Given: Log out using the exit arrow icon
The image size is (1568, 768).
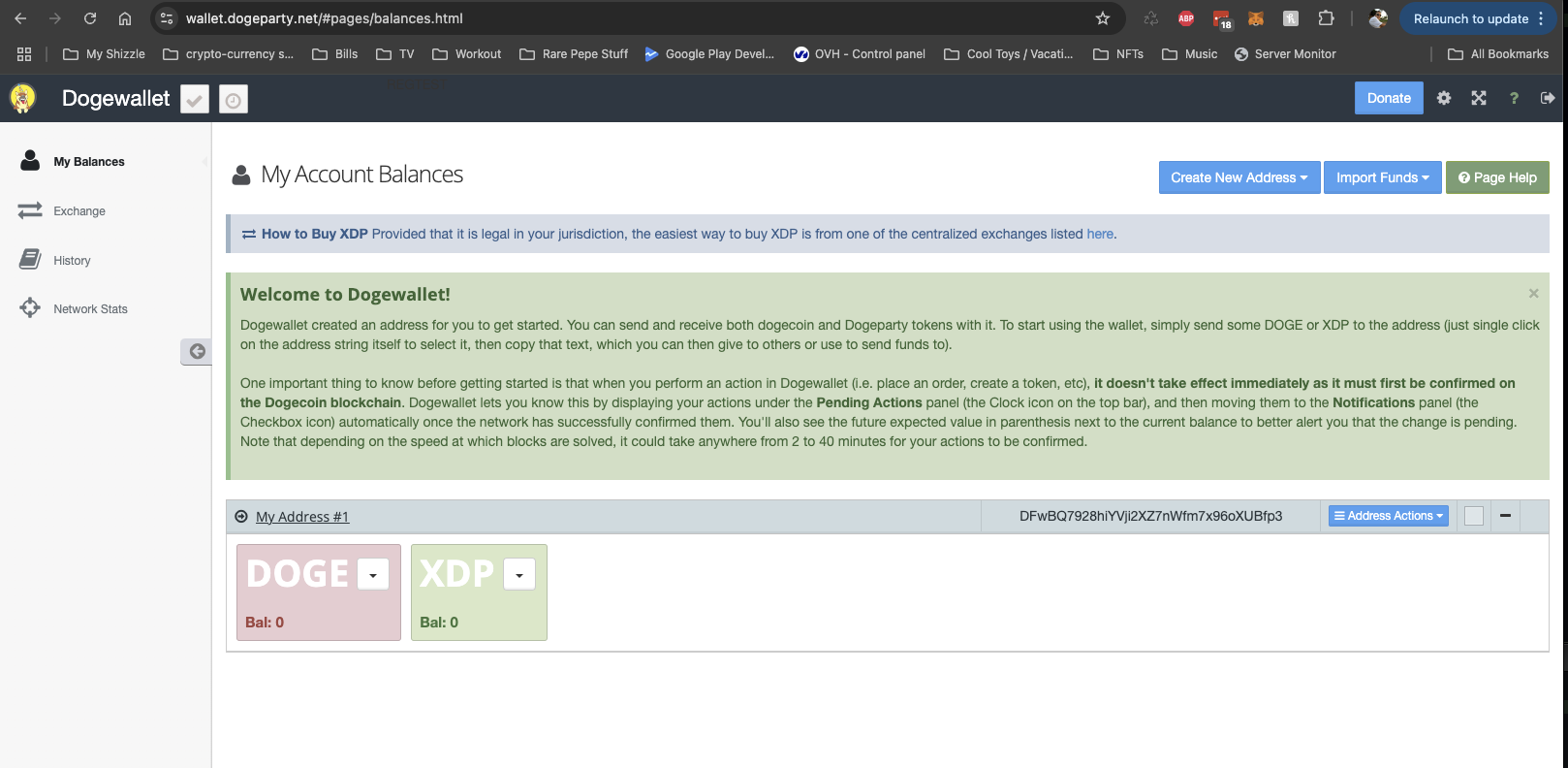Looking at the screenshot, I should click(1548, 98).
